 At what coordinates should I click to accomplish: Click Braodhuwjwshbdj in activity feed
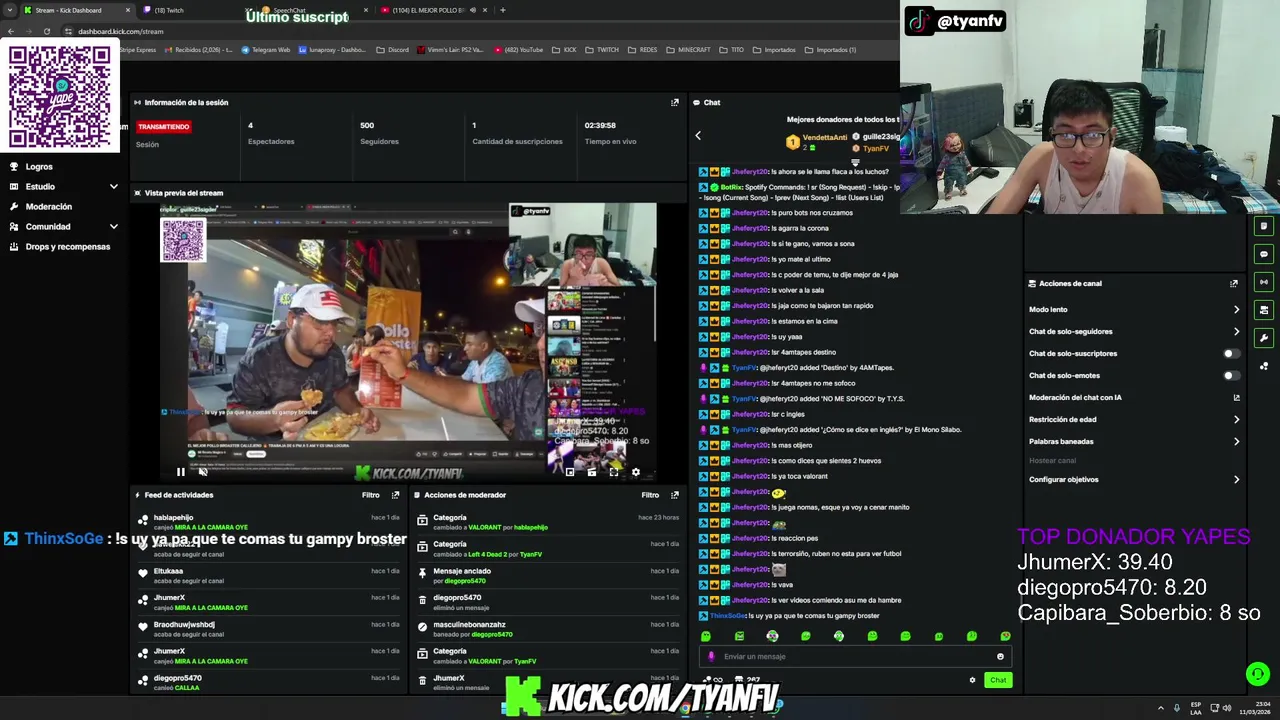pos(184,625)
